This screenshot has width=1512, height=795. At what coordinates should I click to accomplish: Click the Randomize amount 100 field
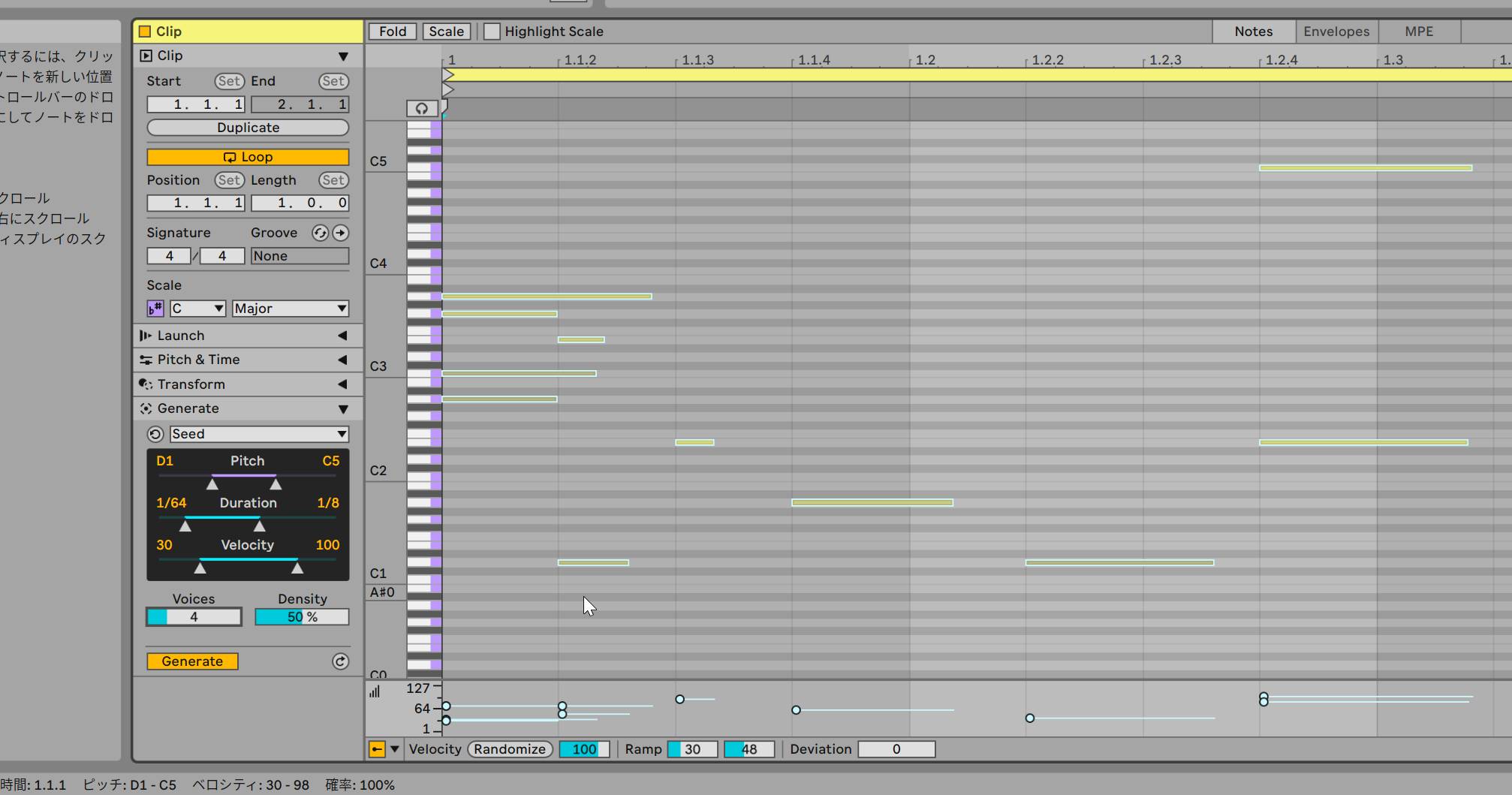584,749
